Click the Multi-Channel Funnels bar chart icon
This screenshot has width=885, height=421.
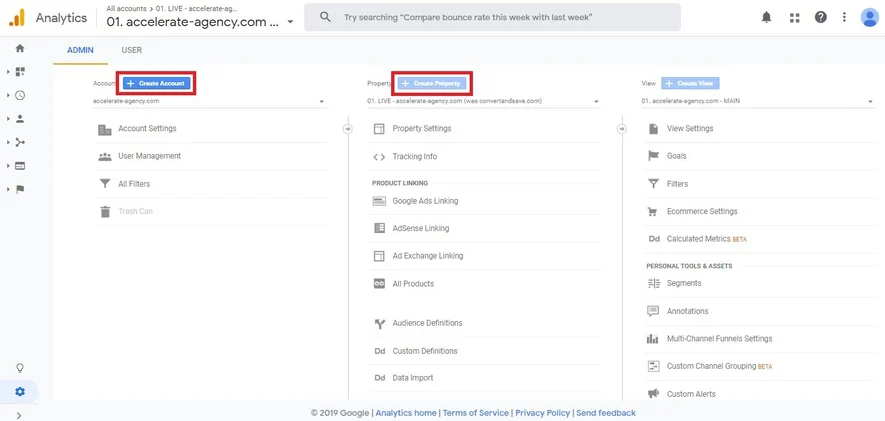pyautogui.click(x=652, y=339)
